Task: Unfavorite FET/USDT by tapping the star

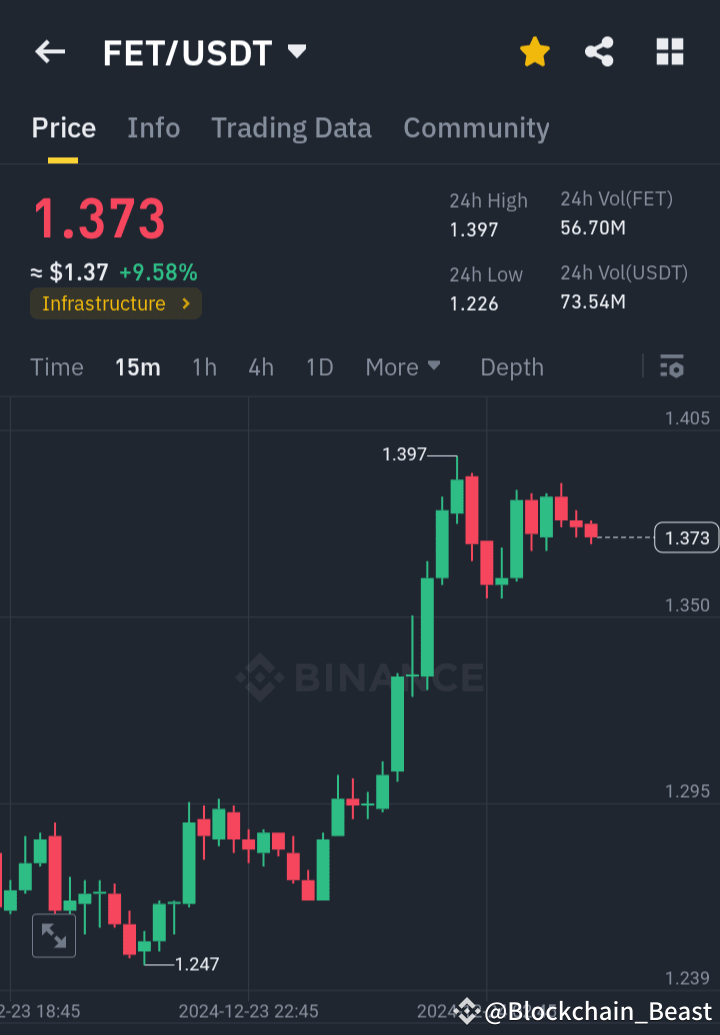Action: point(534,52)
